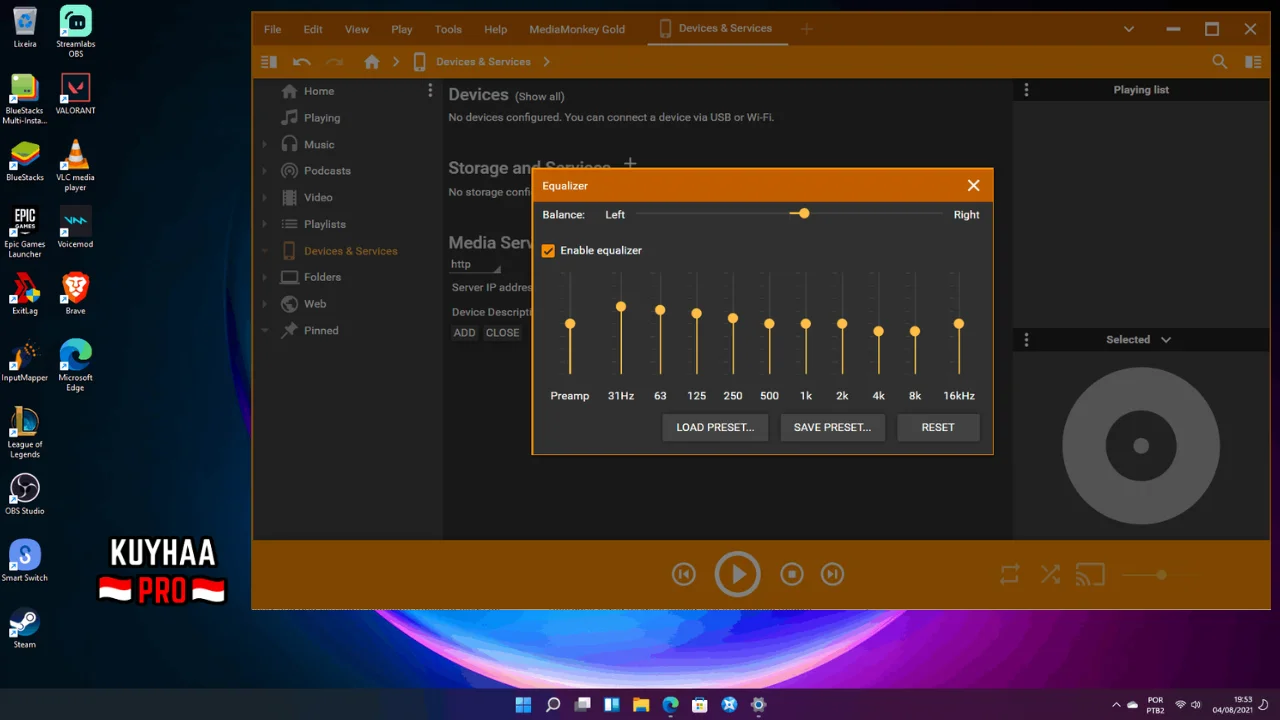Expand the system tray hidden icons chevron
Image resolution: width=1280 pixels, height=720 pixels.
1117,705
